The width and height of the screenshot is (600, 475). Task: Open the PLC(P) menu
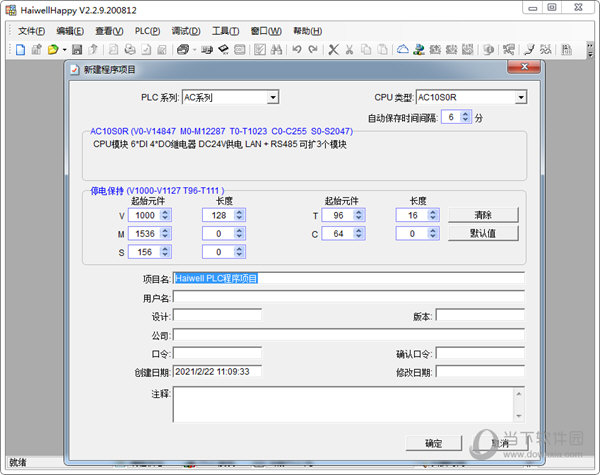coord(147,31)
